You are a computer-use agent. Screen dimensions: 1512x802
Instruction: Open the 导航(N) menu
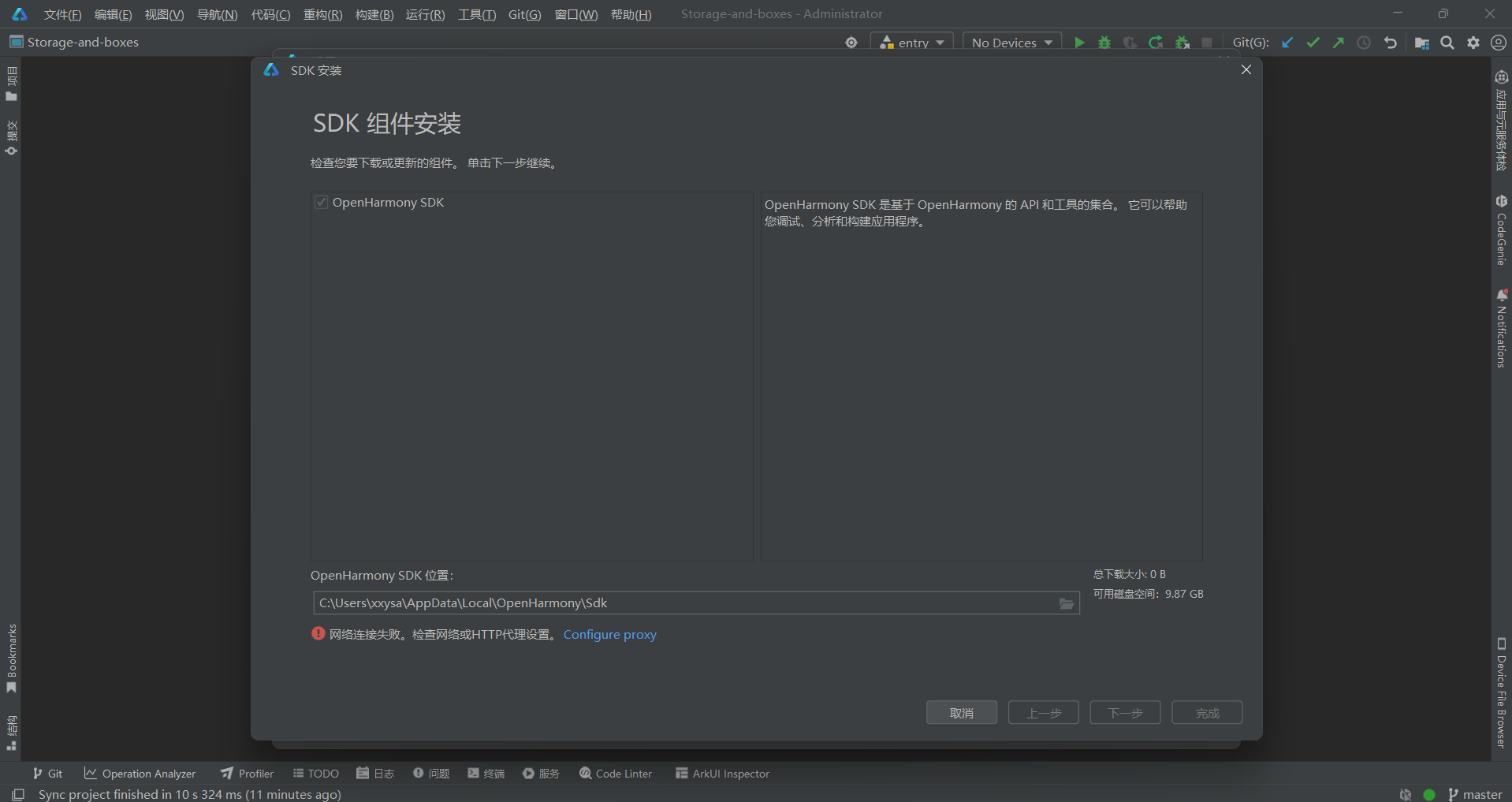[217, 14]
